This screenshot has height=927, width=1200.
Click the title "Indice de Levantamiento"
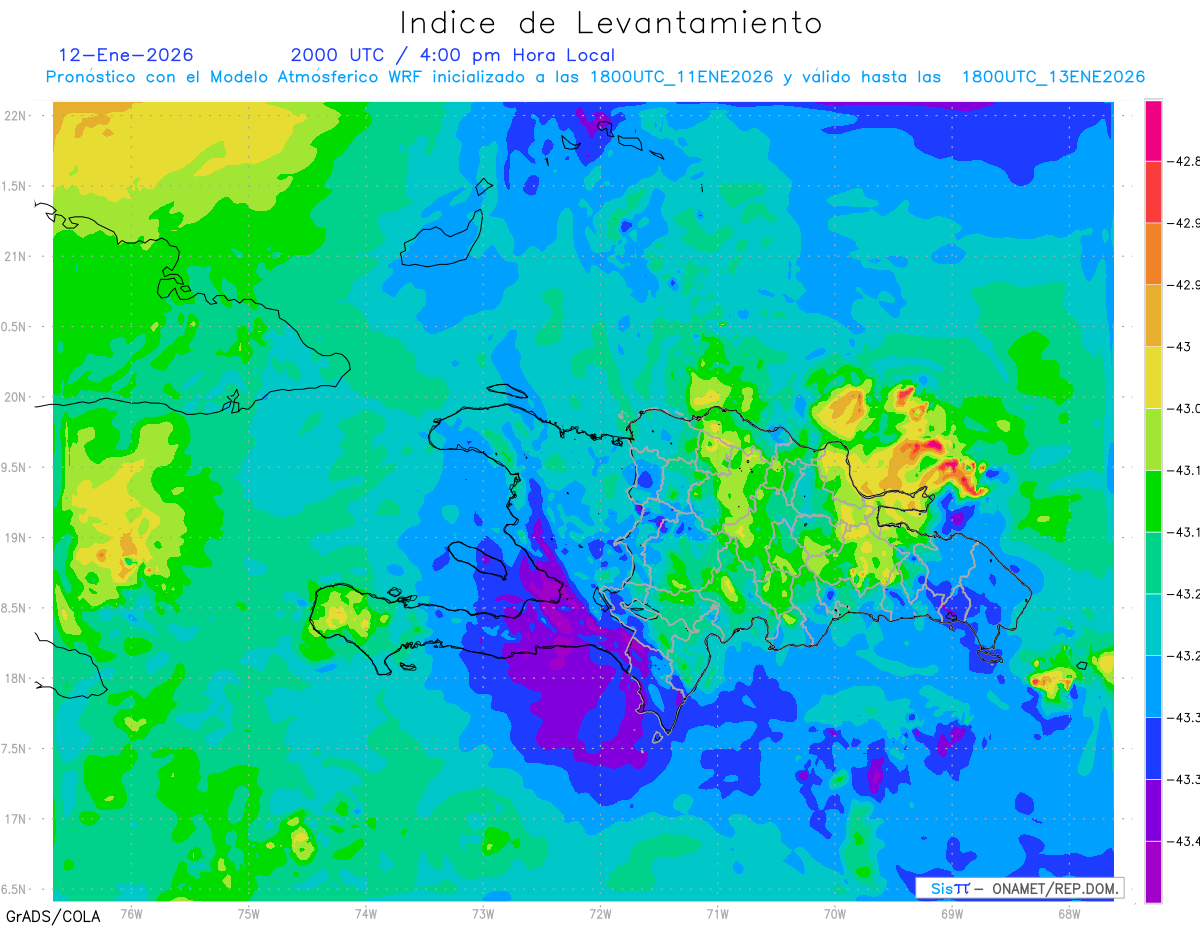tap(611, 23)
